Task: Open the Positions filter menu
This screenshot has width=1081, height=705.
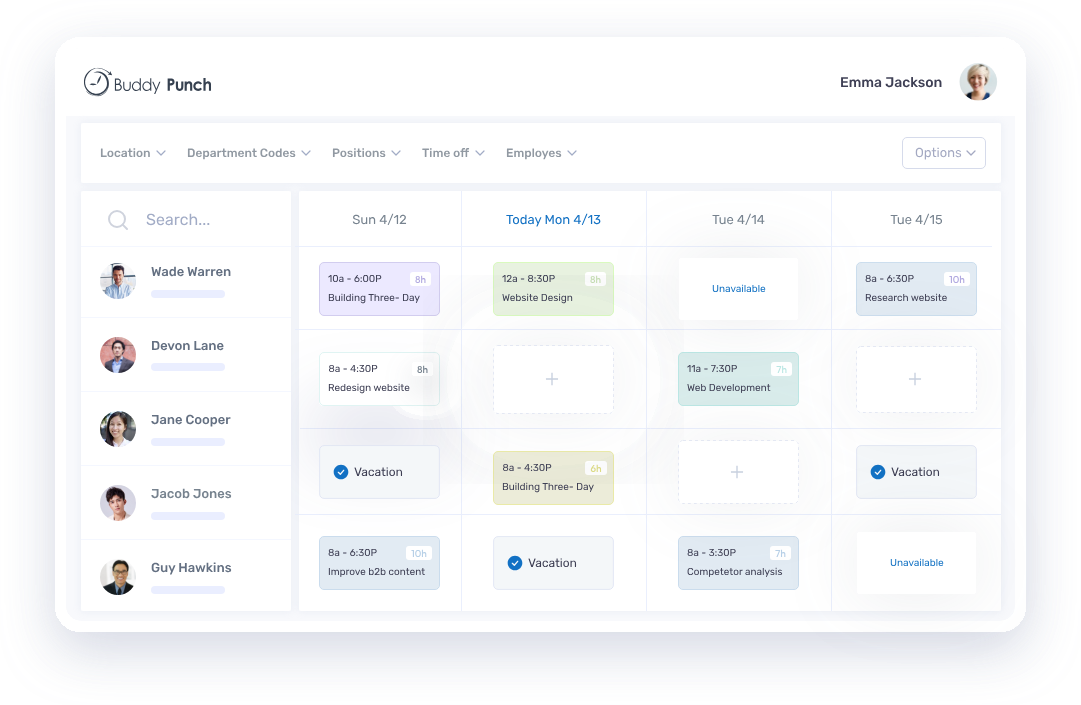Action: (366, 153)
